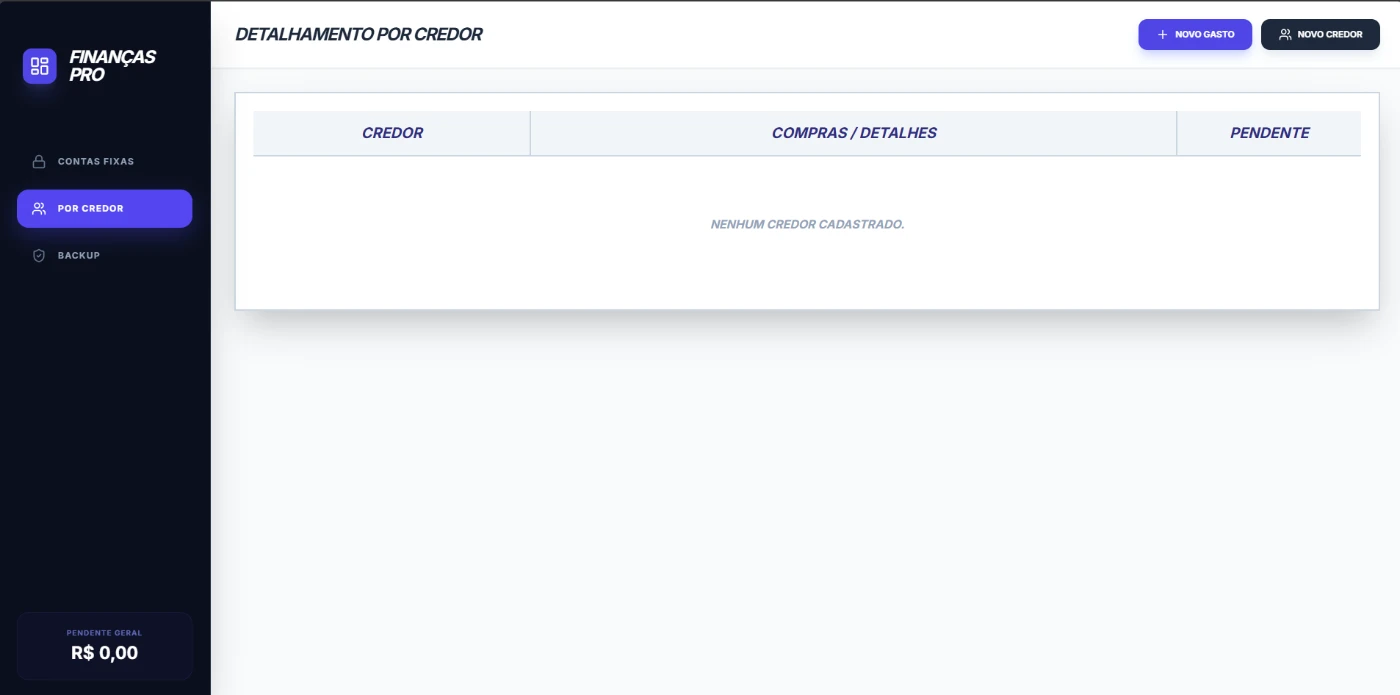This screenshot has width=1400, height=695.
Task: Select the Por Credor sidebar item
Action: 91,209
